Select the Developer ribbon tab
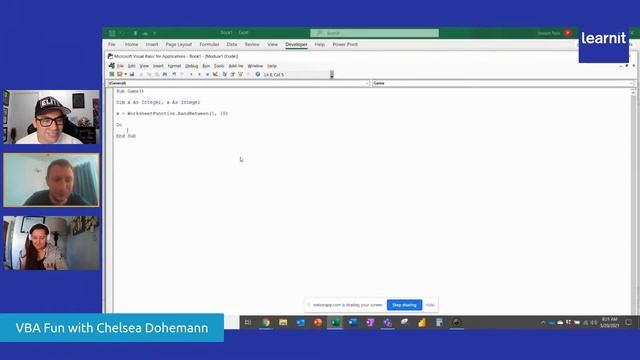640x360 pixels. point(296,44)
